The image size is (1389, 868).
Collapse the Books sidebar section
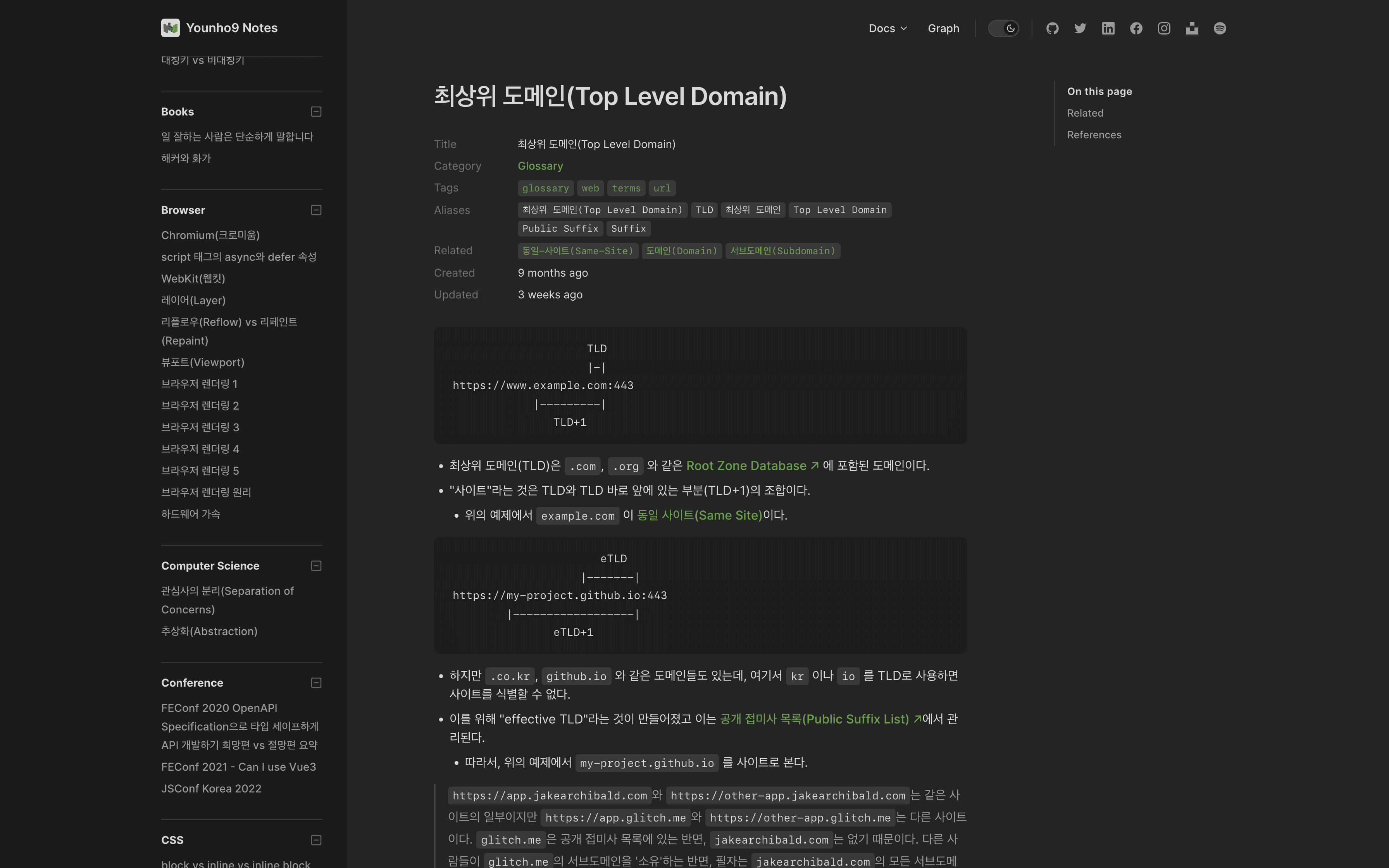coord(316,112)
